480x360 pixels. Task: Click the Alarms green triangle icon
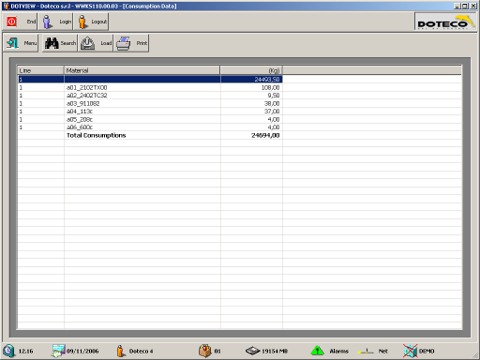point(317,351)
